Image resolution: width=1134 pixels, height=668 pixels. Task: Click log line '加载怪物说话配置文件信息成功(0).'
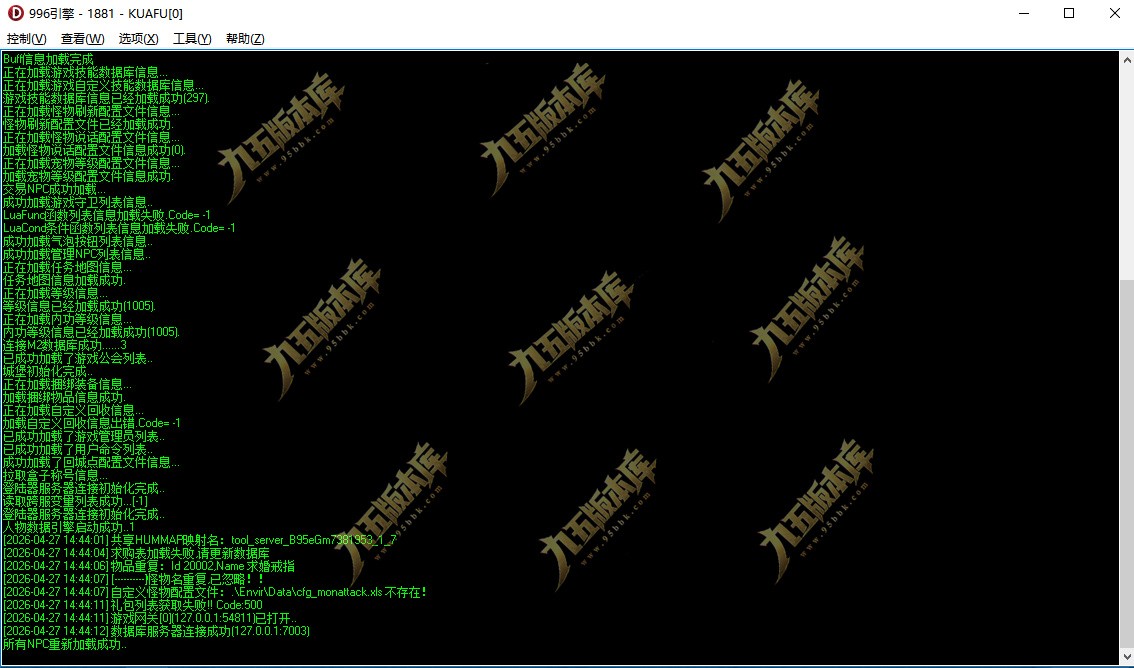click(94, 150)
